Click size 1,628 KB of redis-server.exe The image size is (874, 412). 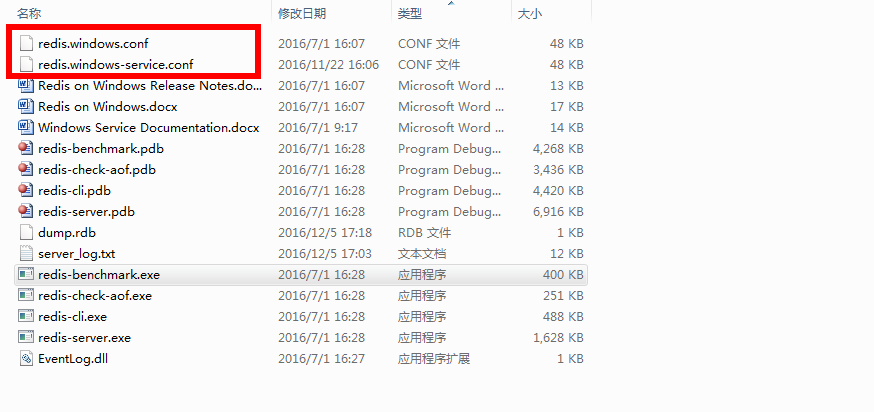(558, 338)
